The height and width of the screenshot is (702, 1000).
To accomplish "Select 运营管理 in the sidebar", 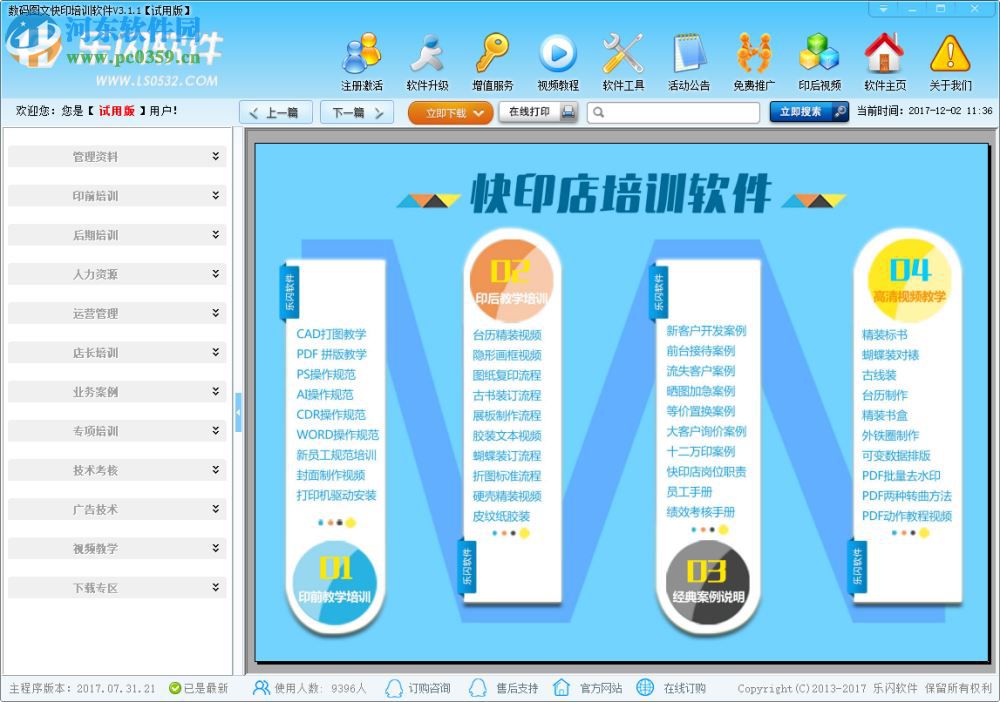I will (117, 313).
